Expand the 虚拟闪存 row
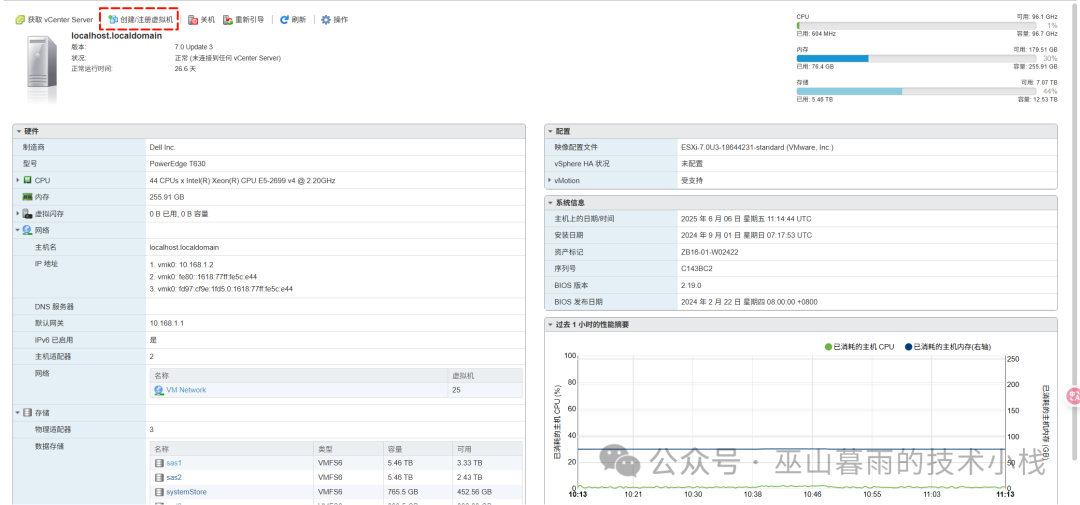 click(x=18, y=214)
